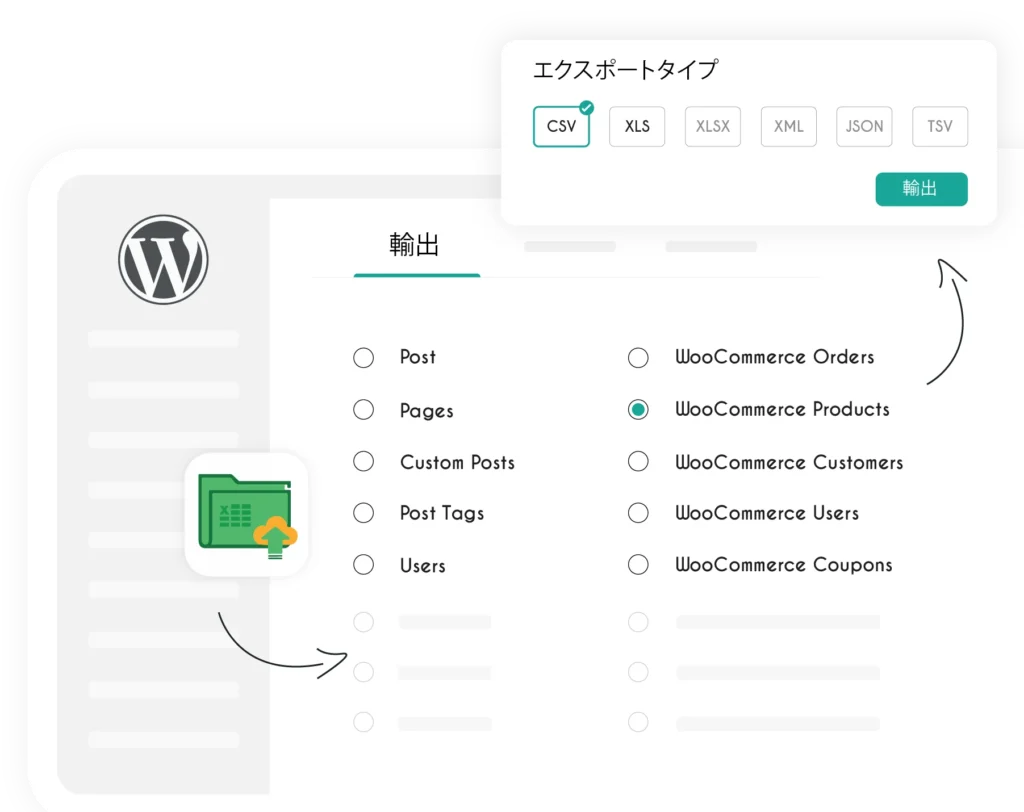This screenshot has height=812, width=1024.
Task: Select the Post radio button
Action: (x=364, y=358)
